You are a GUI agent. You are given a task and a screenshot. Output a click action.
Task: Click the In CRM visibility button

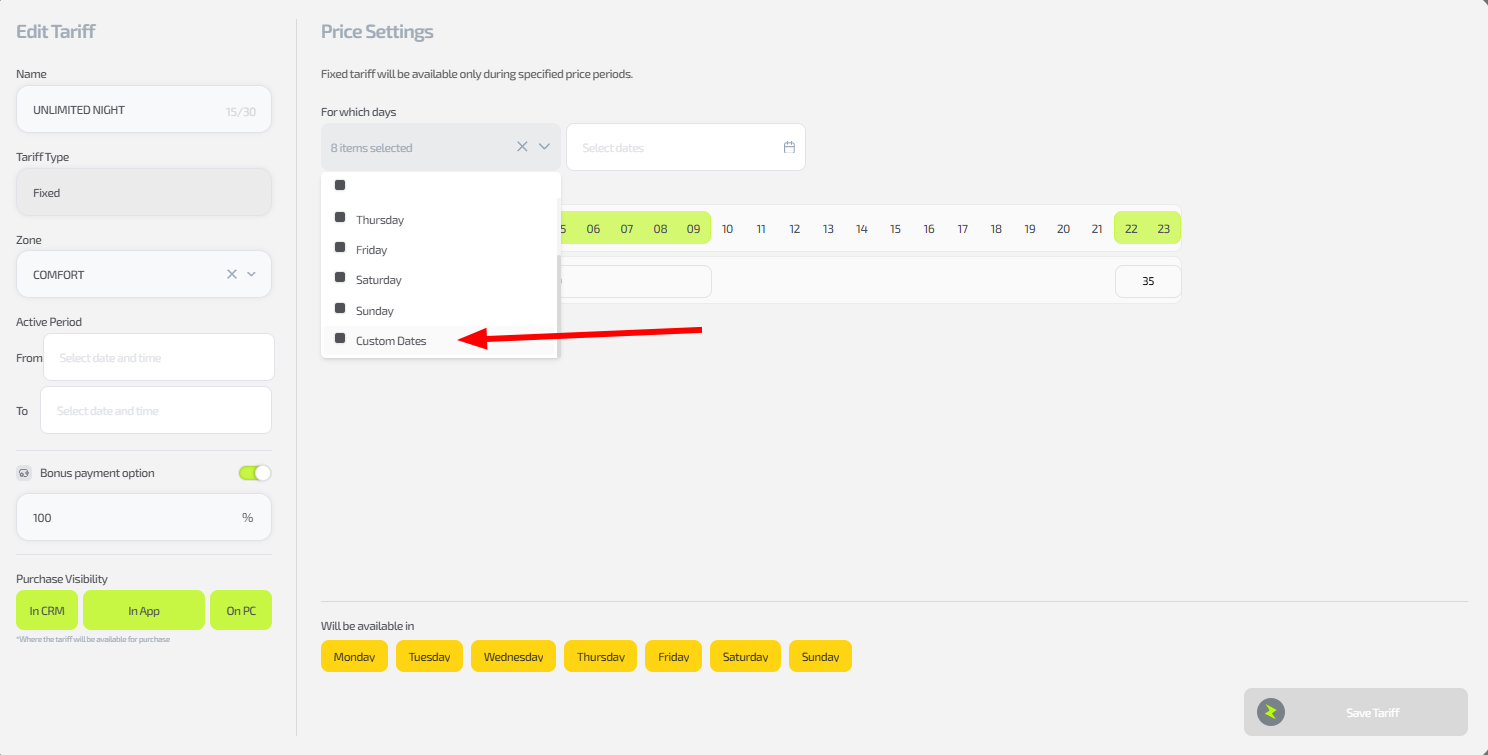(47, 610)
